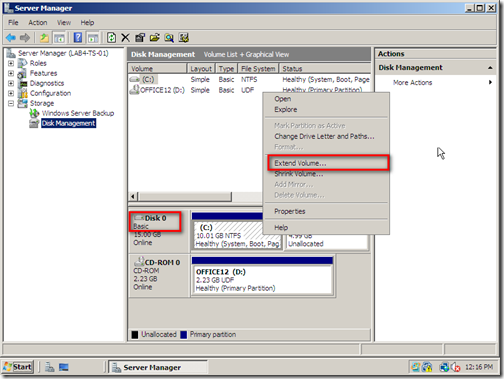Select the (C:) partition in graphical view

[237, 236]
